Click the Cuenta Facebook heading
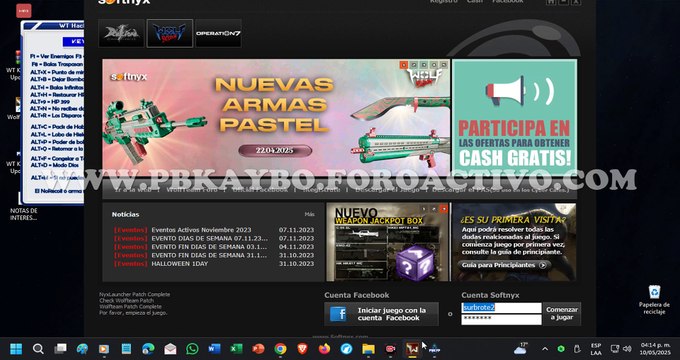680x360 pixels. click(356, 295)
